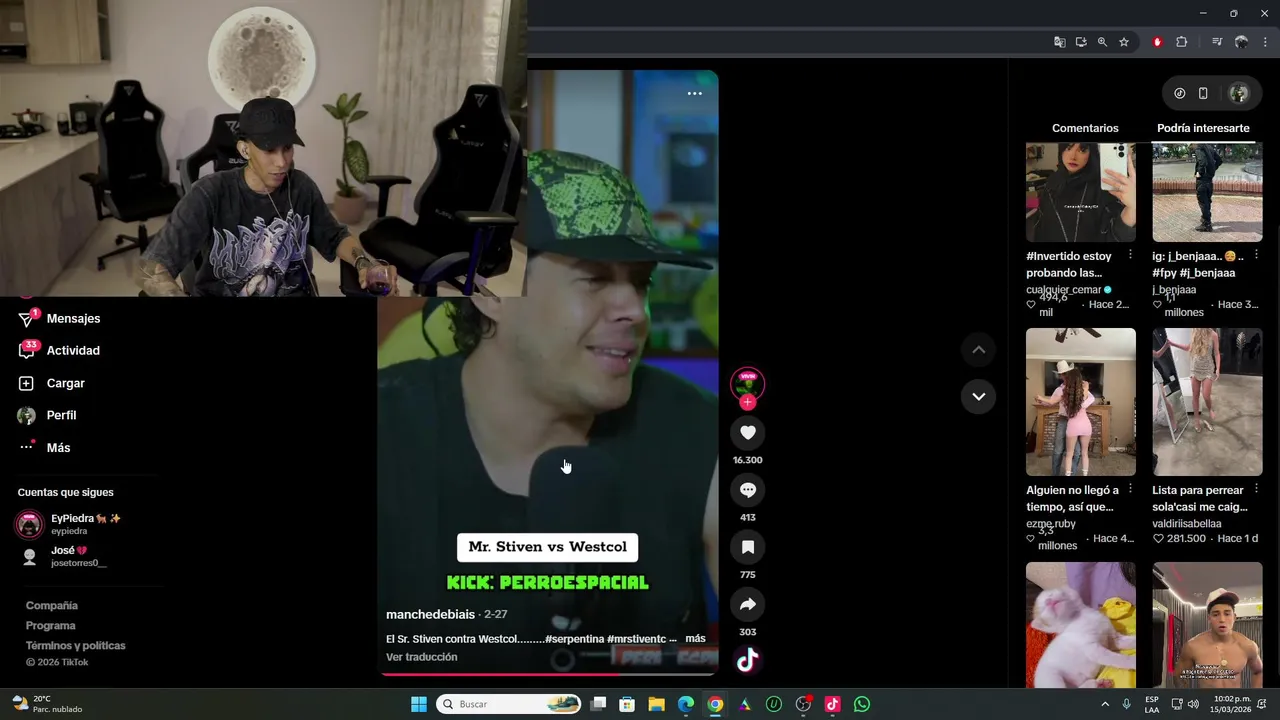1280x720 pixels.
Task: Click the video progress bar
Action: pyautogui.click(x=548, y=674)
